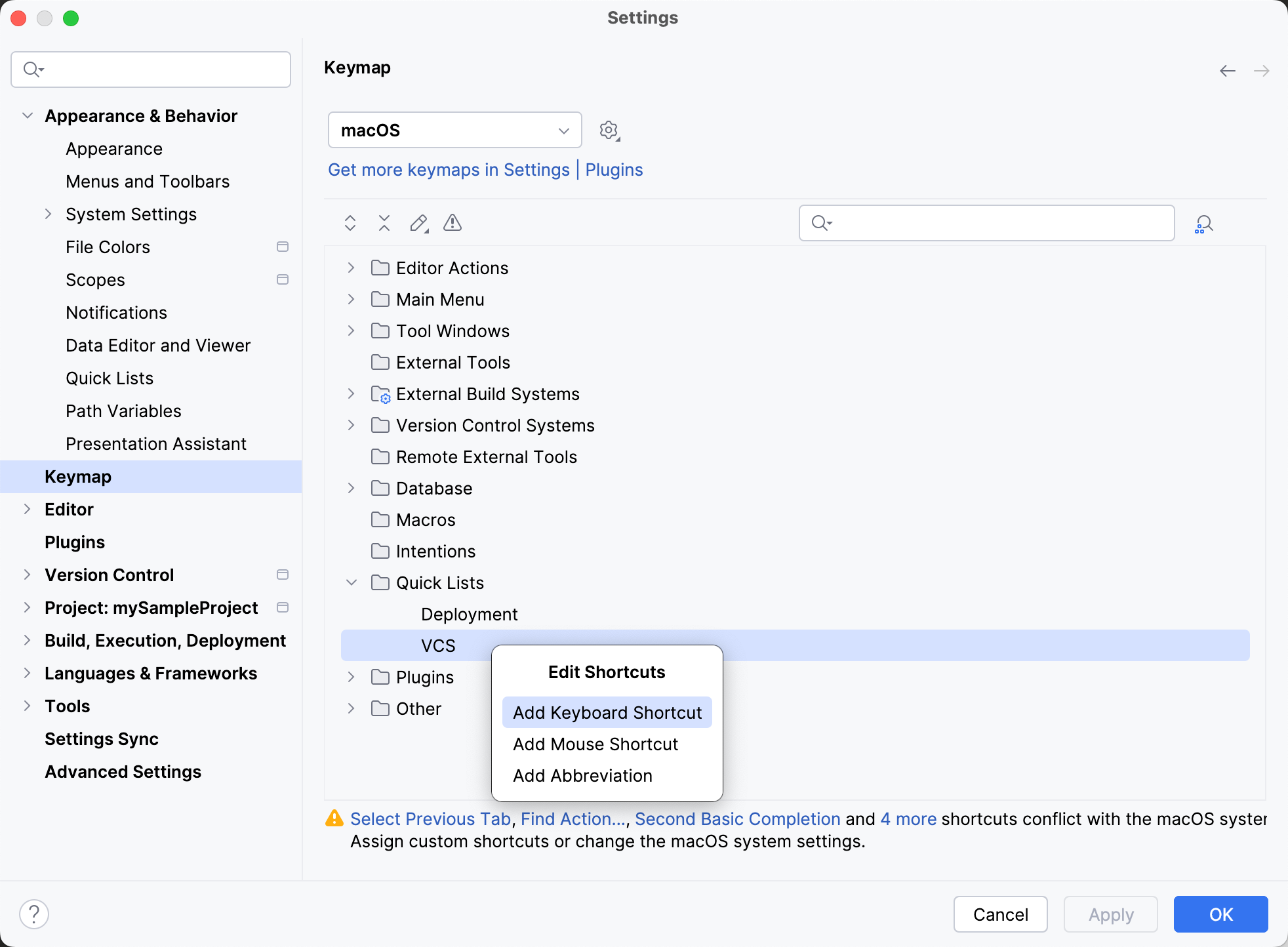Choose Add Abbreviation from the popup
Viewport: 1288px width, 947px height.
582,775
